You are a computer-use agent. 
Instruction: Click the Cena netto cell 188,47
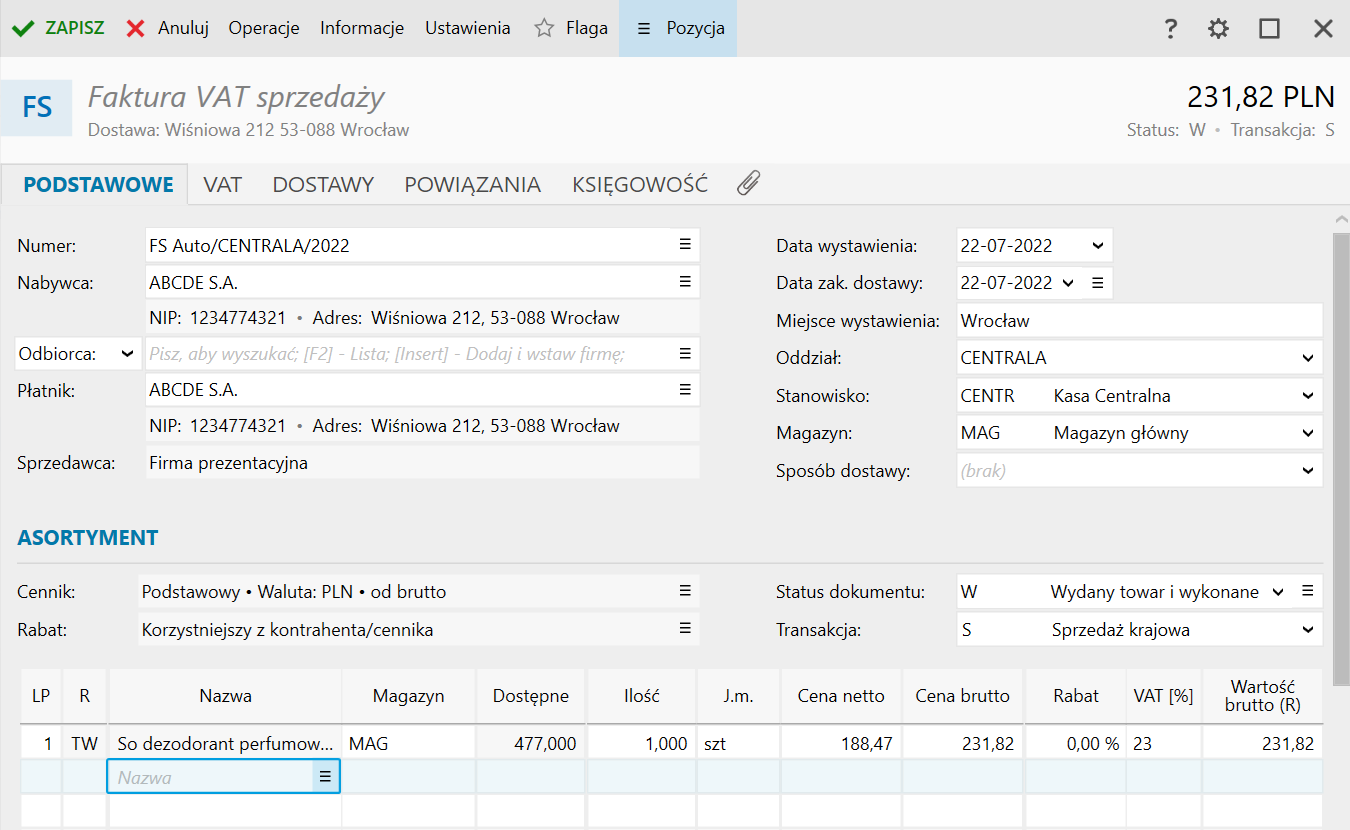[x=841, y=743]
